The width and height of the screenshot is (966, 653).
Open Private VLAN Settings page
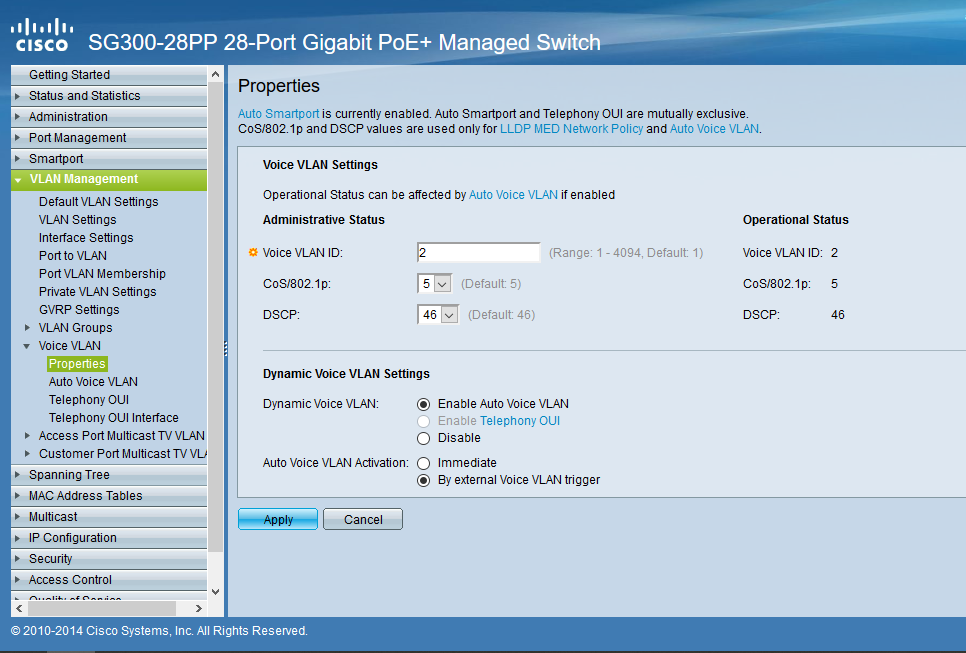tap(97, 291)
